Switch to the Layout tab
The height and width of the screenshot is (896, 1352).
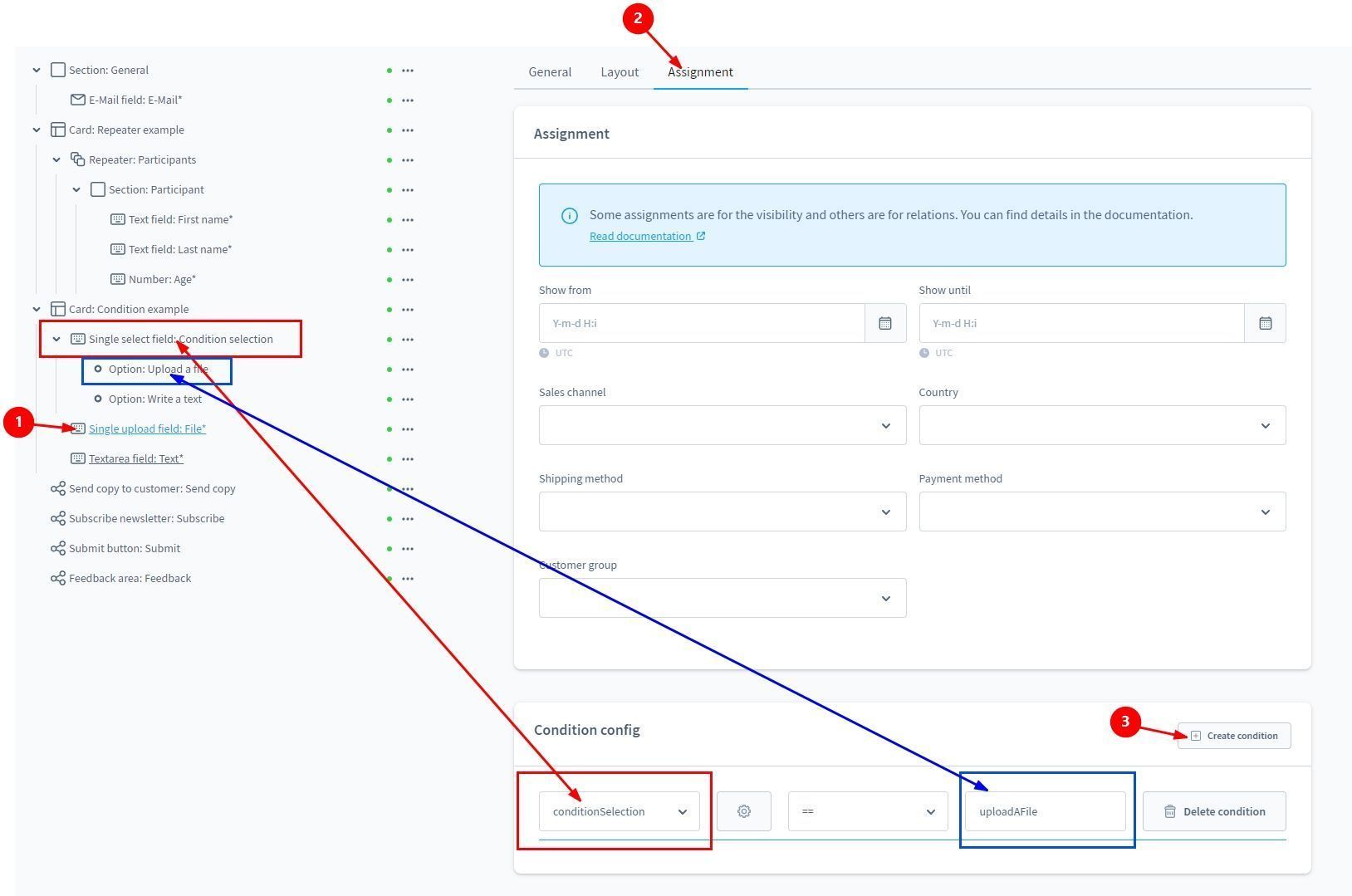point(620,72)
